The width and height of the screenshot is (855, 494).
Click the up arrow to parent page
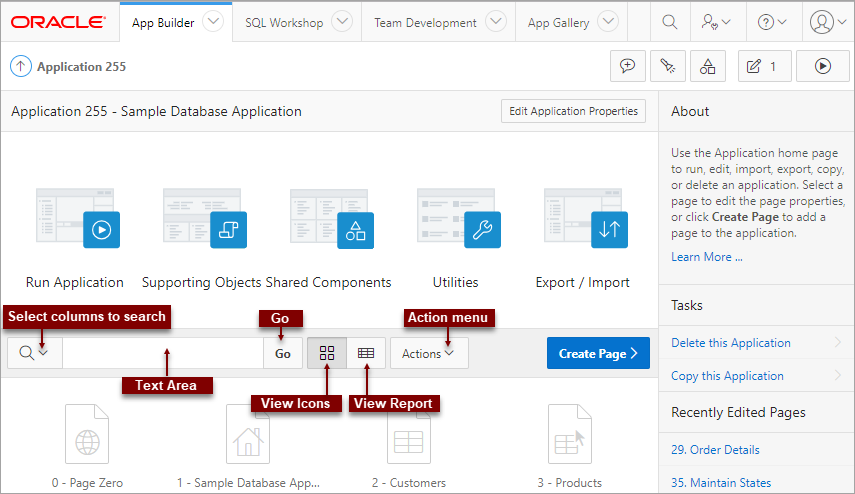(x=21, y=67)
